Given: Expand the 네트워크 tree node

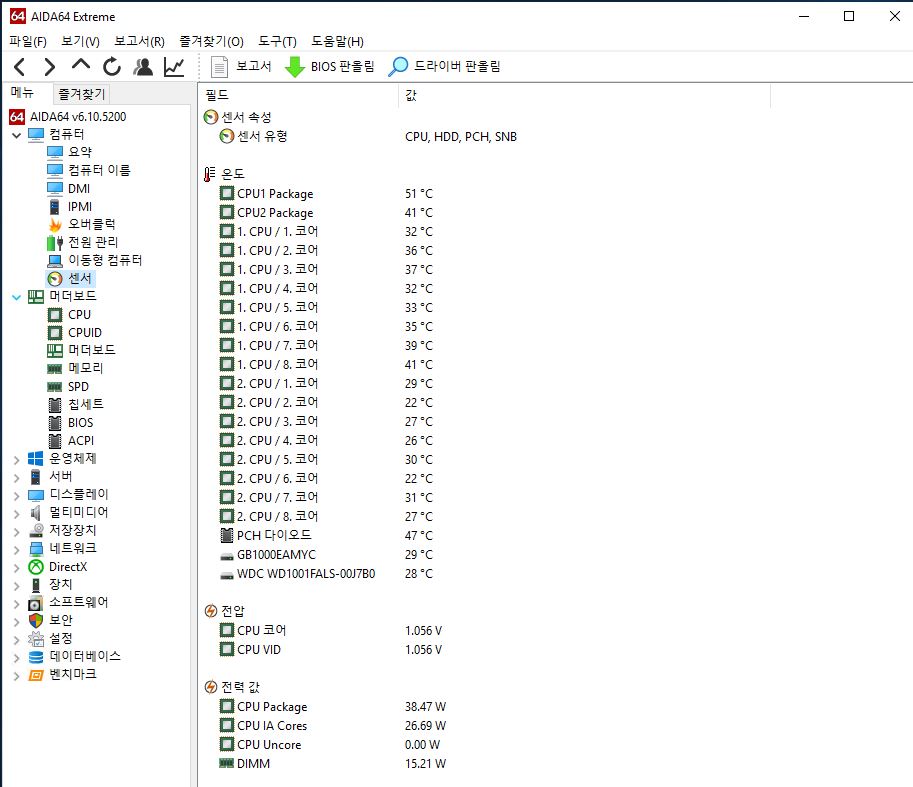Looking at the screenshot, I should pyautogui.click(x=16, y=550).
